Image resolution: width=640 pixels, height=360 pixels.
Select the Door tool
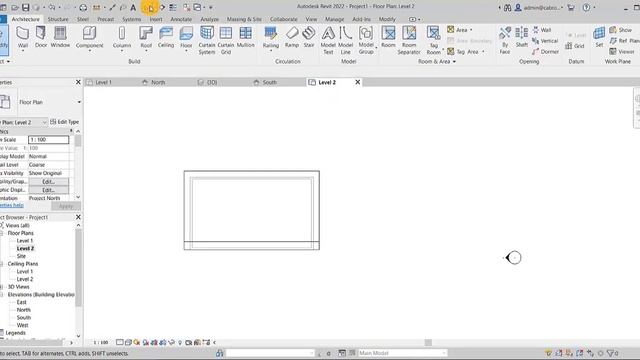[41, 37]
